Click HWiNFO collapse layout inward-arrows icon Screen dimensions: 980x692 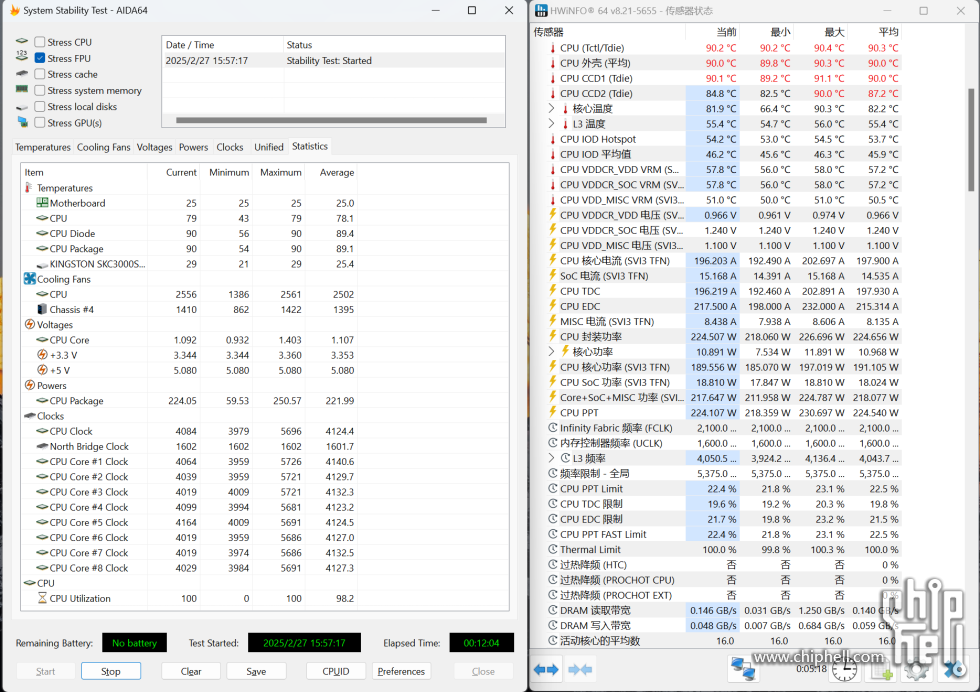[580, 669]
